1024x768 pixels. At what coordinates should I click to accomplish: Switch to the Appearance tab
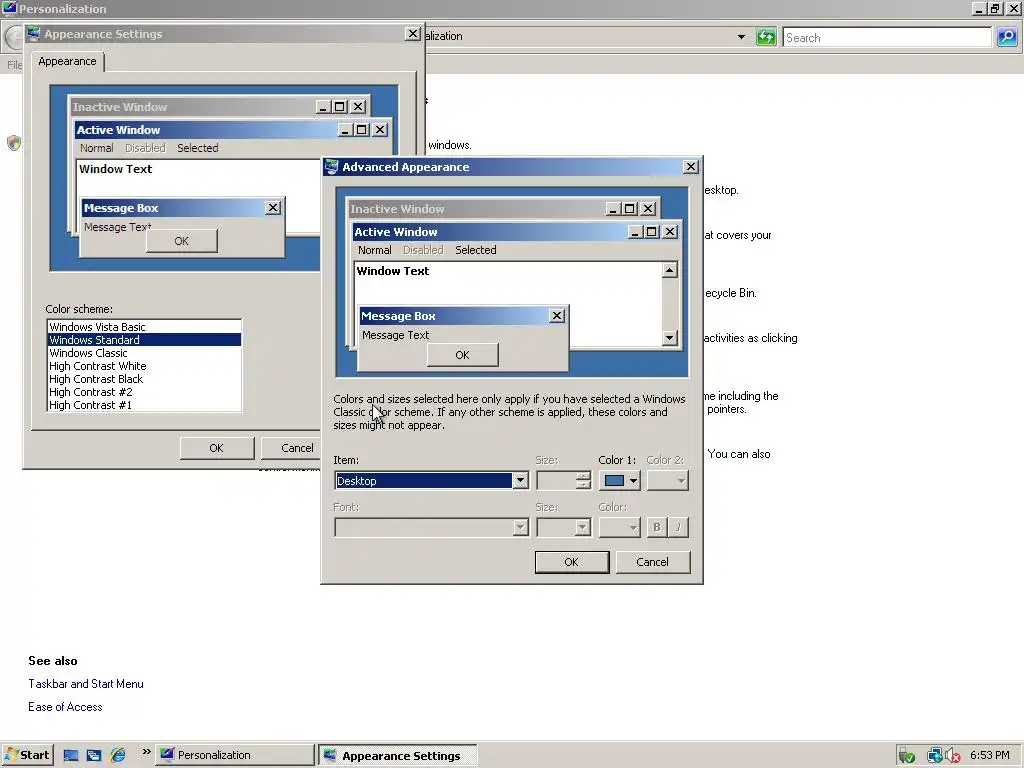coord(67,61)
